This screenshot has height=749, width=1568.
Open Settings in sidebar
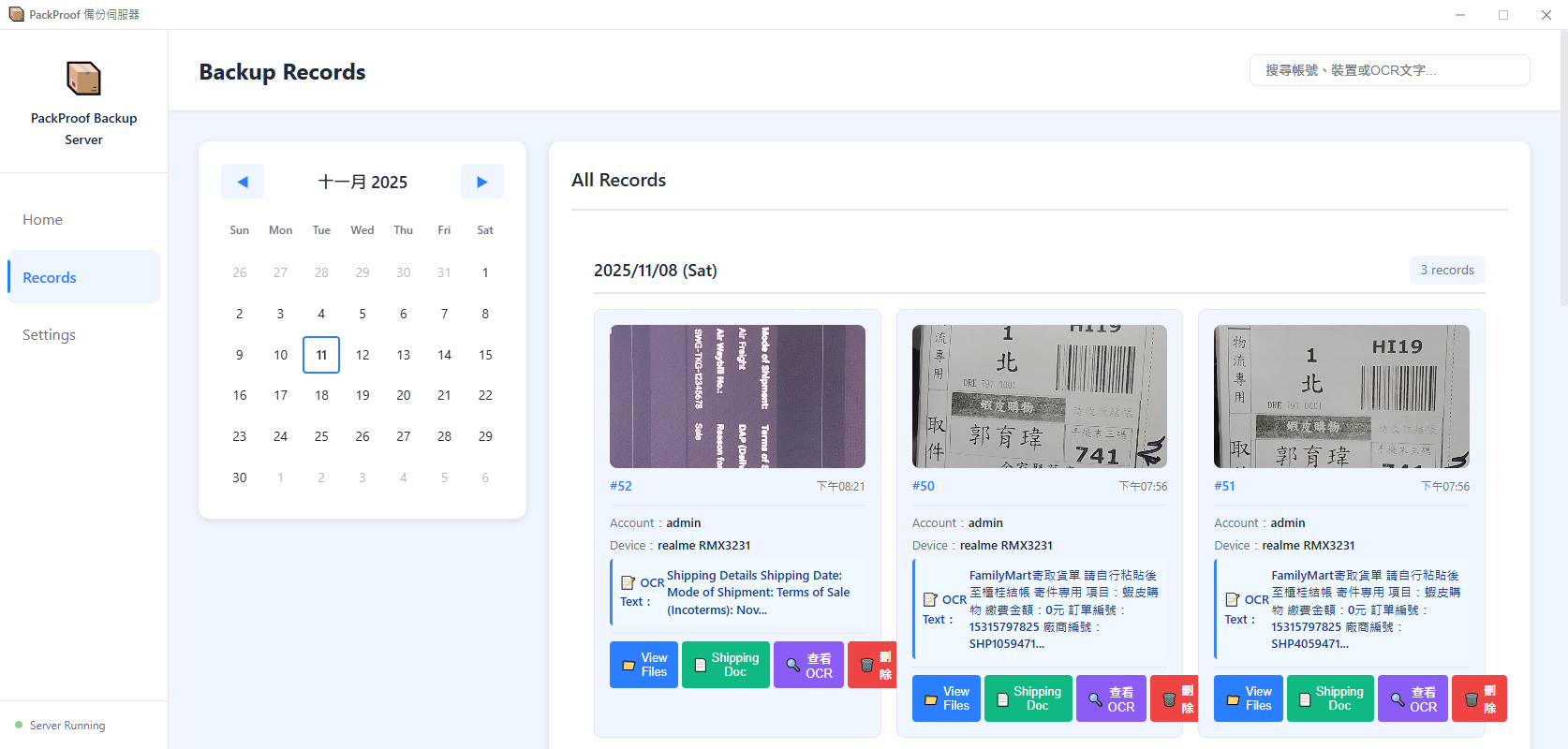coord(83,334)
